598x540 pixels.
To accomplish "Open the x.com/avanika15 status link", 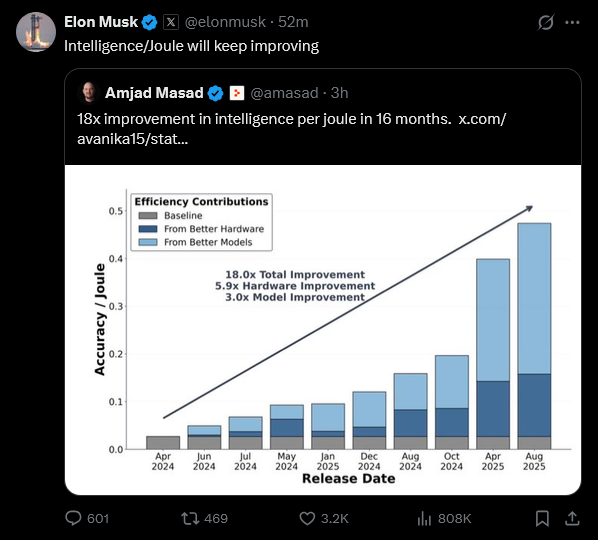I will pyautogui.click(x=291, y=129).
